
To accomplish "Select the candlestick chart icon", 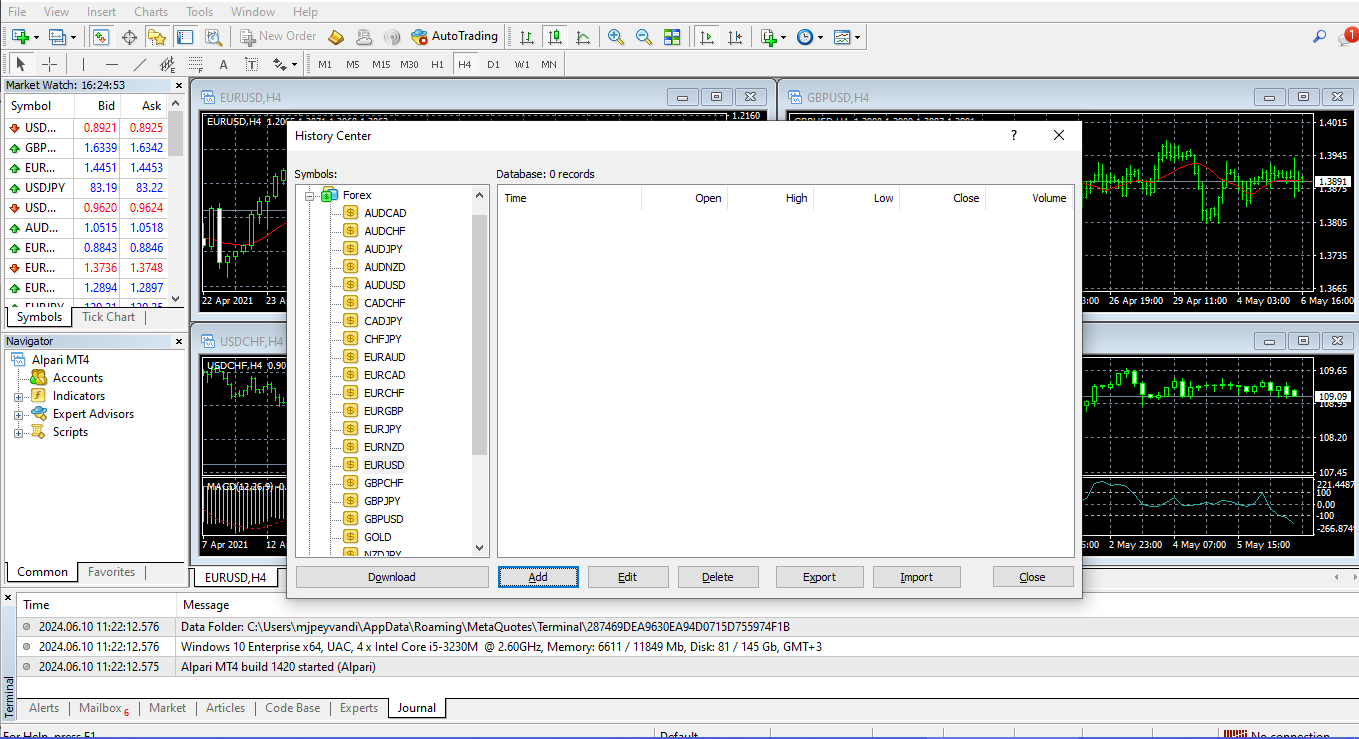I will 555,36.
